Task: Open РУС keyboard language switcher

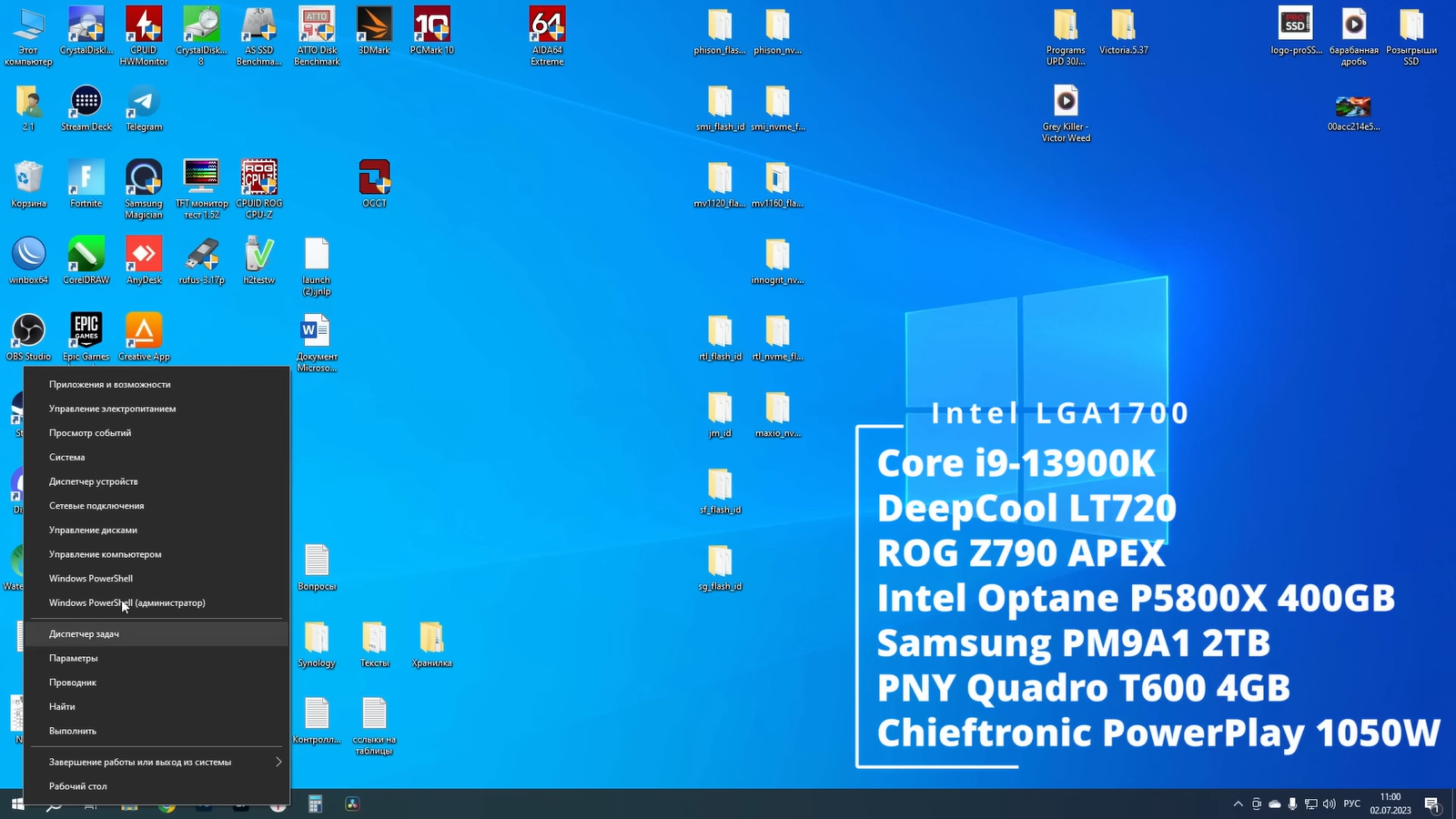Action: tap(1352, 804)
